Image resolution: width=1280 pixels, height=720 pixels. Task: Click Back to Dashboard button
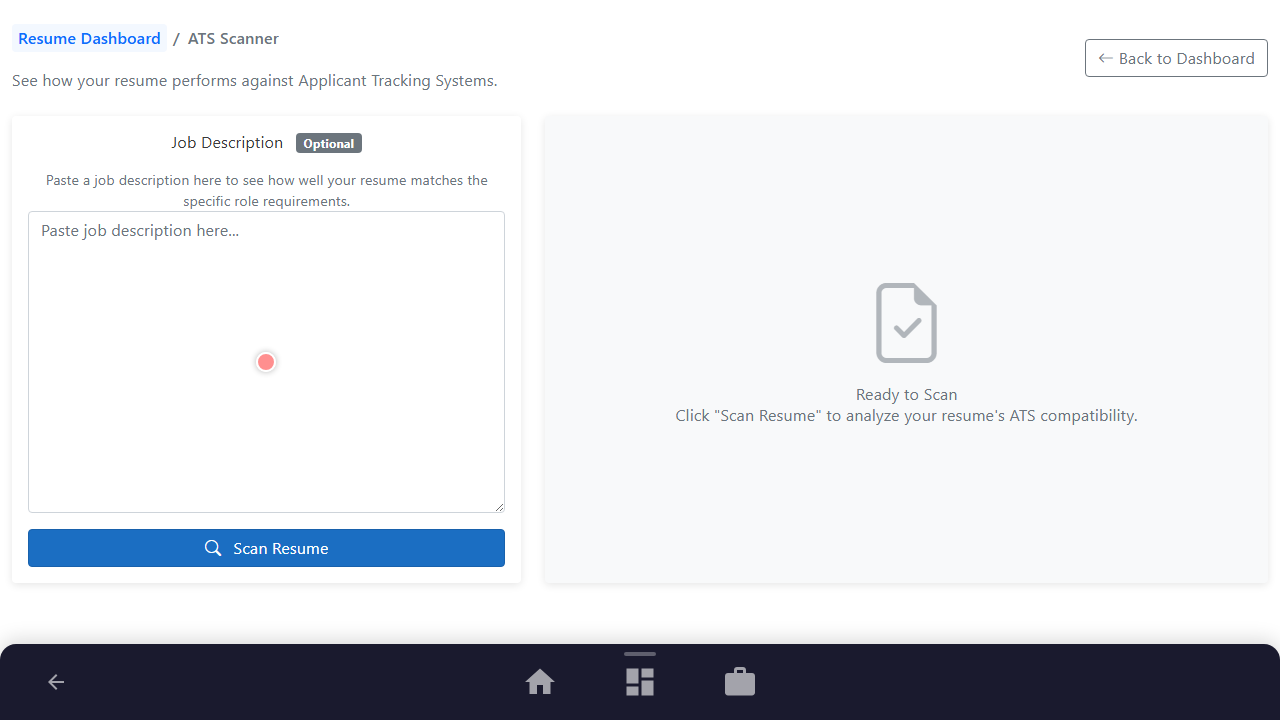(1176, 58)
